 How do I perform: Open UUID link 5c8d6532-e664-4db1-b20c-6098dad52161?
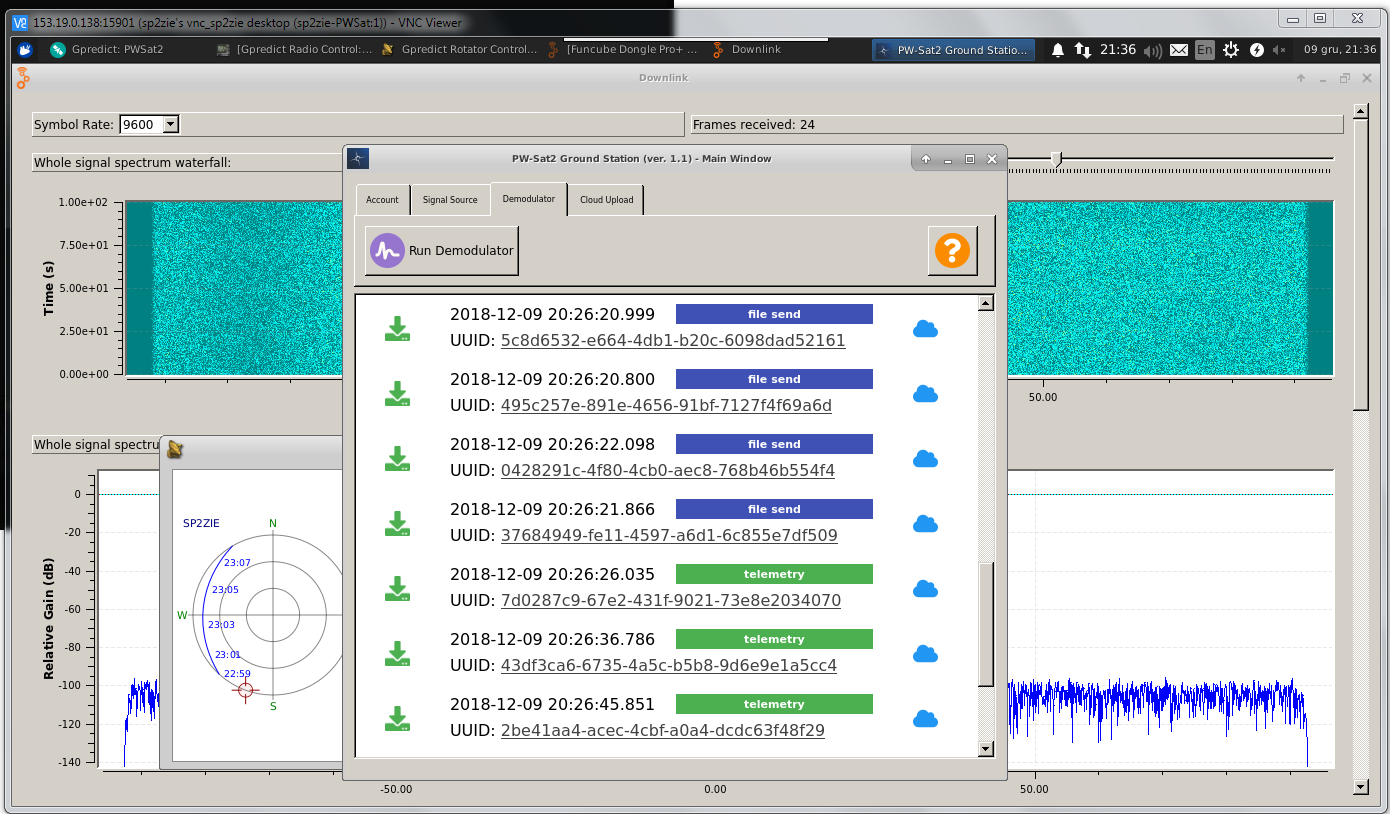[x=672, y=341]
